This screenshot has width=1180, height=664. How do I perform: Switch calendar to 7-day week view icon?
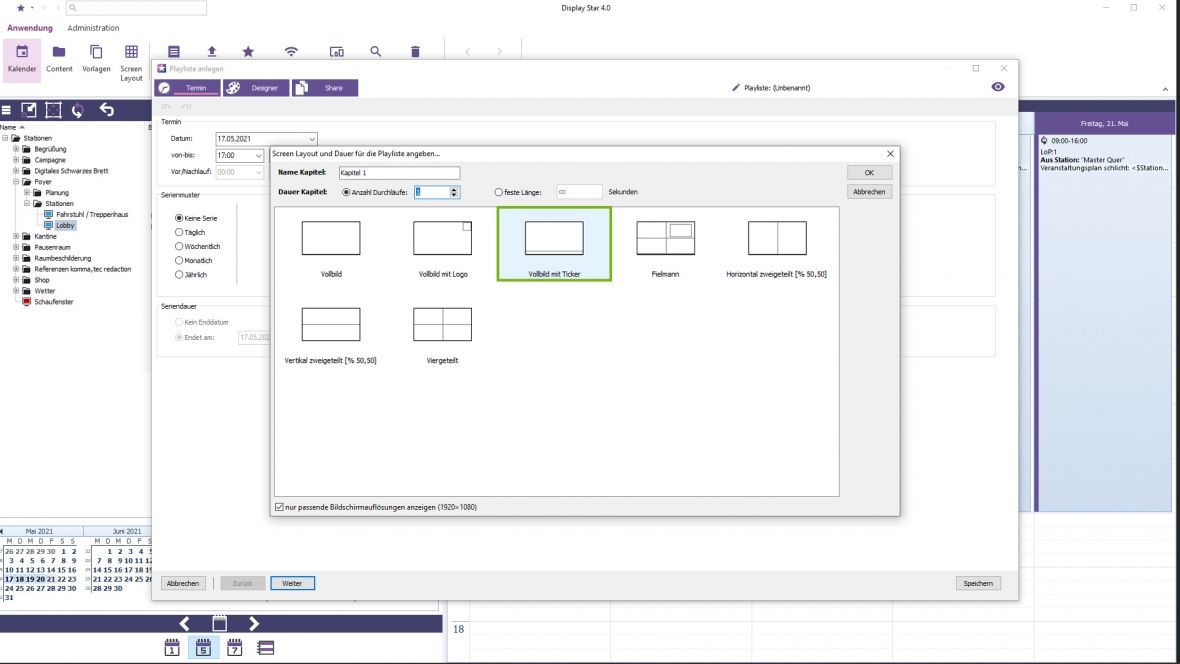(235, 648)
